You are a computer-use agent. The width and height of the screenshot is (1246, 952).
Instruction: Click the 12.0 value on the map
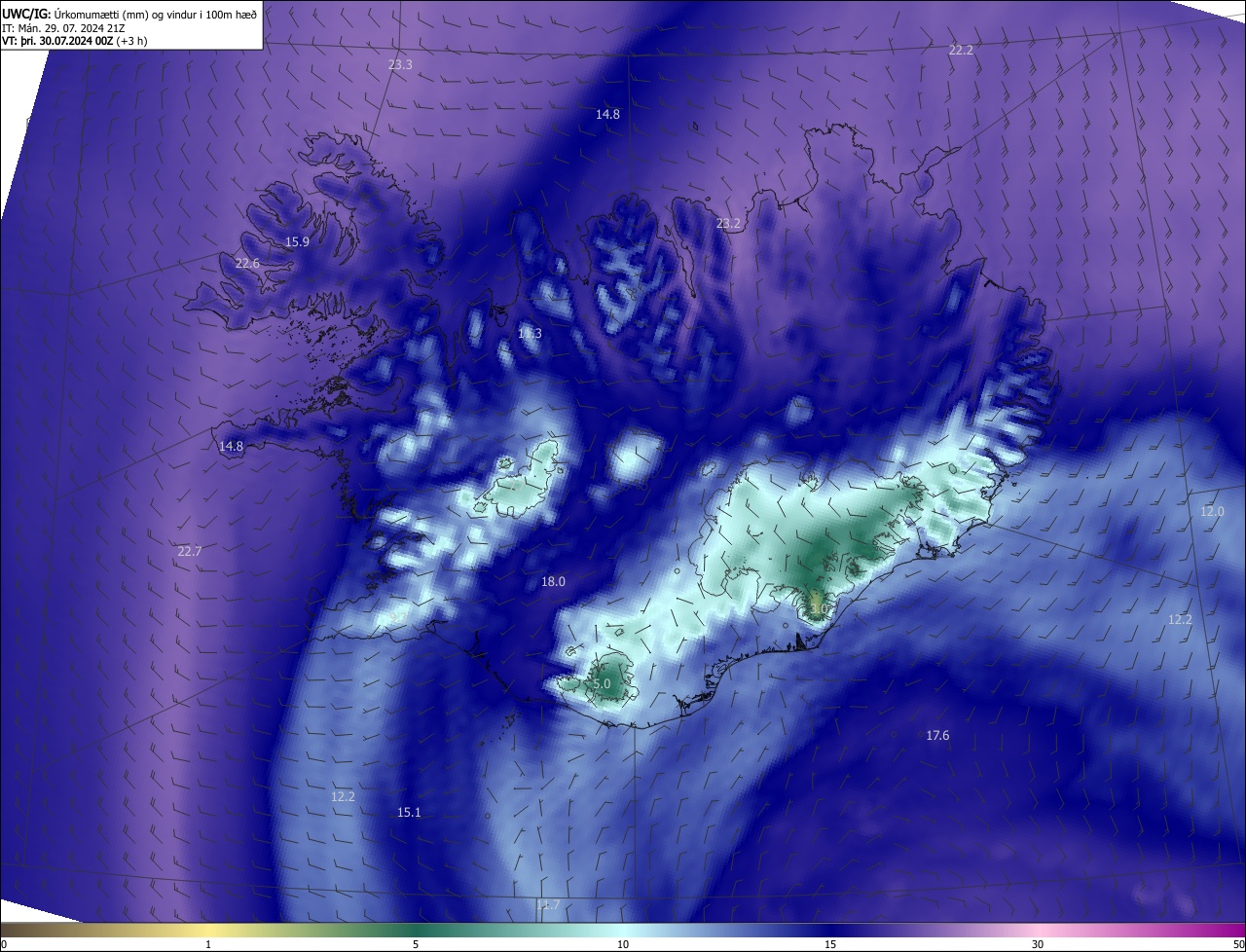pyautogui.click(x=1212, y=511)
